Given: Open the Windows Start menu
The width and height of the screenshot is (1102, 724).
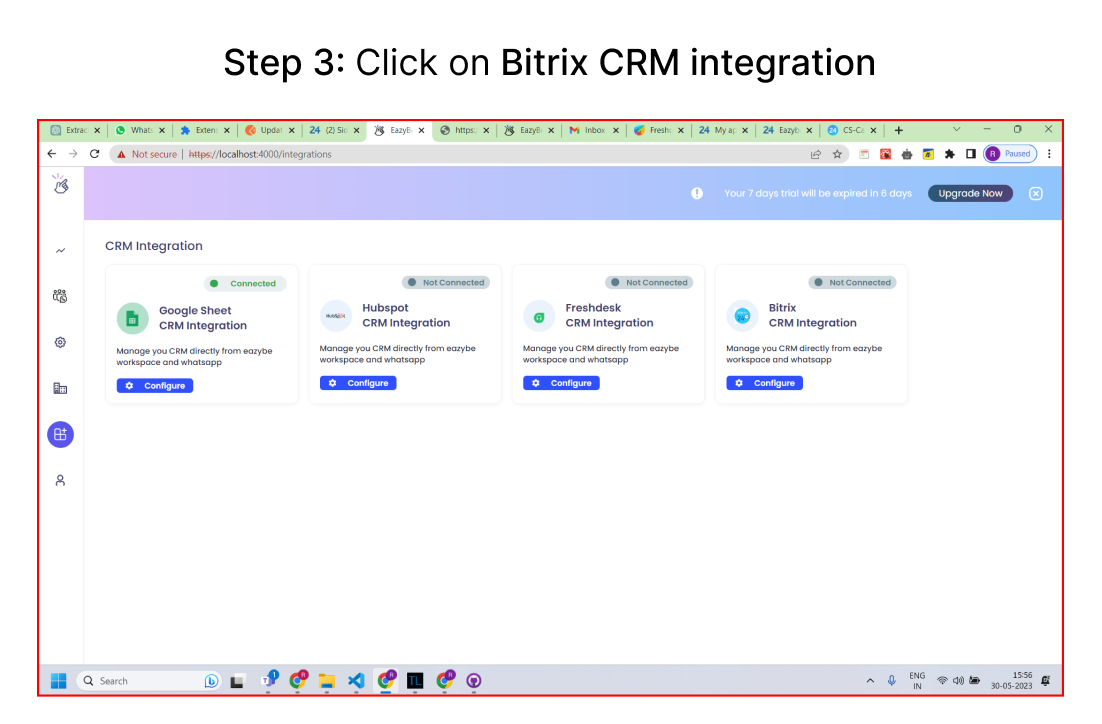Looking at the screenshot, I should click(58, 680).
